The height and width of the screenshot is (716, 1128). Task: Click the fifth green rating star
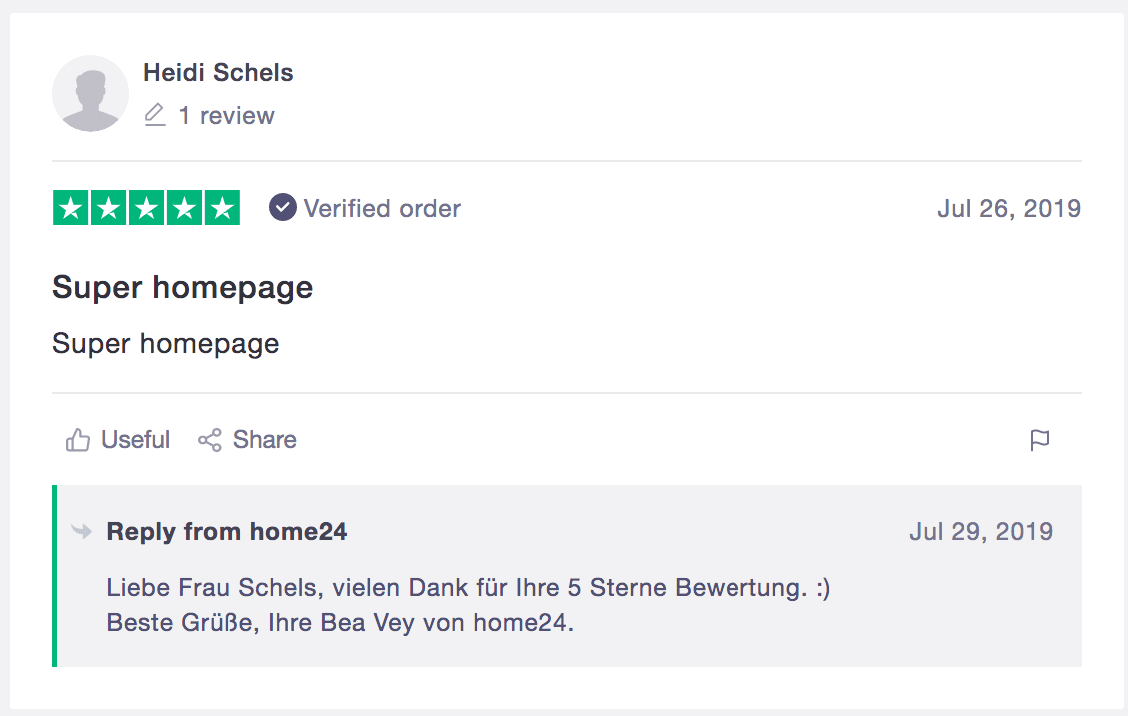(222, 208)
